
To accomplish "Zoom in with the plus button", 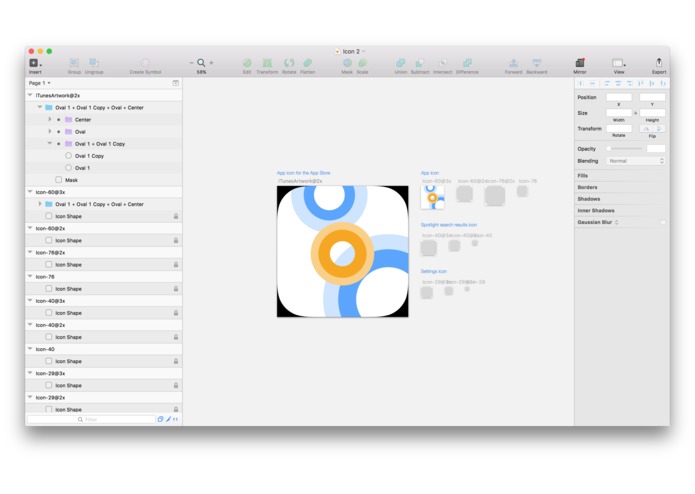I will point(211,63).
